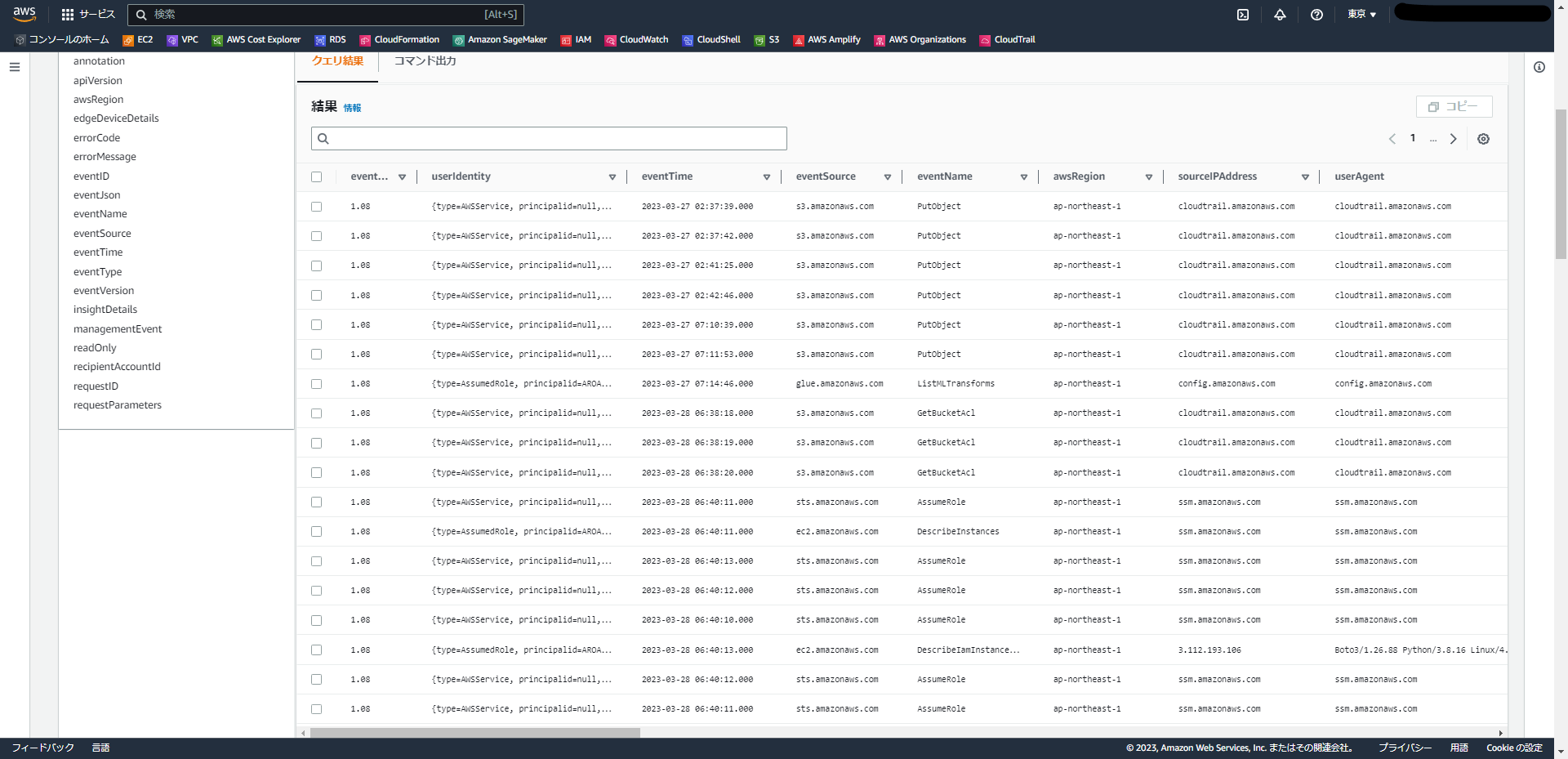Check the 02:37:39 PutObject row
The height and width of the screenshot is (759, 1568).
click(x=317, y=207)
